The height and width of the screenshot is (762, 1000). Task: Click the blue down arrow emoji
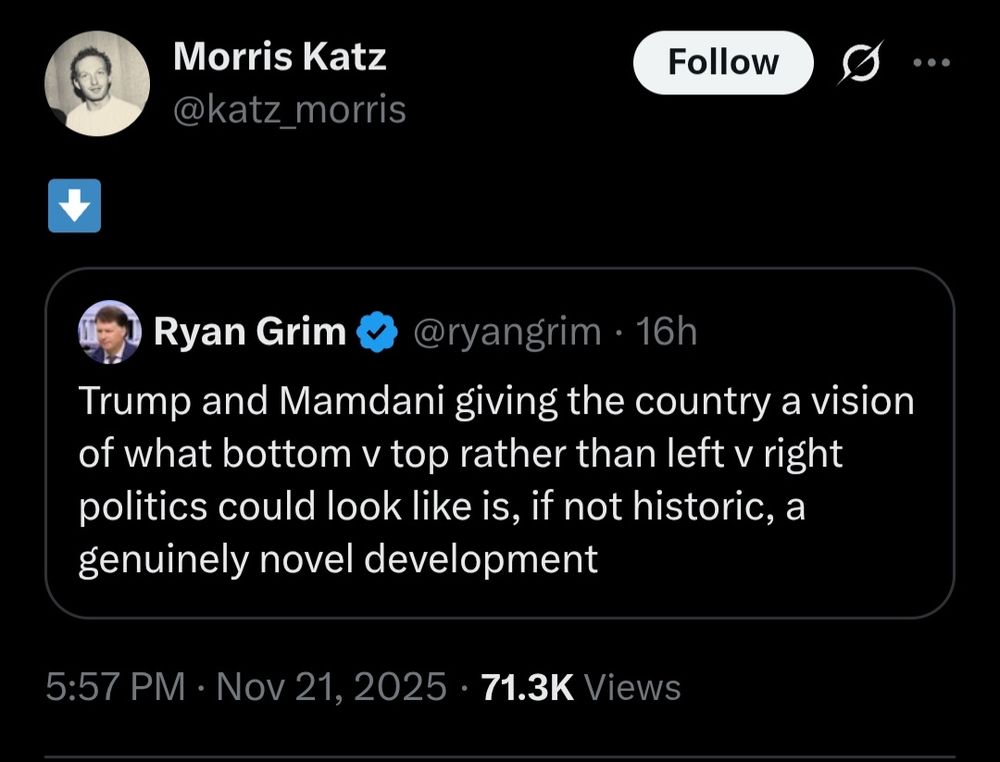tap(74, 205)
